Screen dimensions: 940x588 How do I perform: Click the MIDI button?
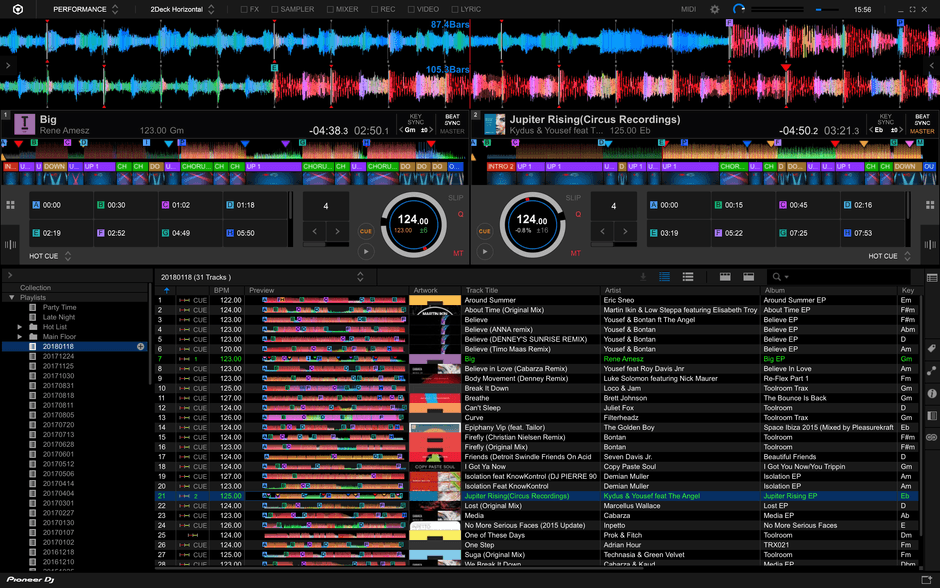[x=688, y=9]
